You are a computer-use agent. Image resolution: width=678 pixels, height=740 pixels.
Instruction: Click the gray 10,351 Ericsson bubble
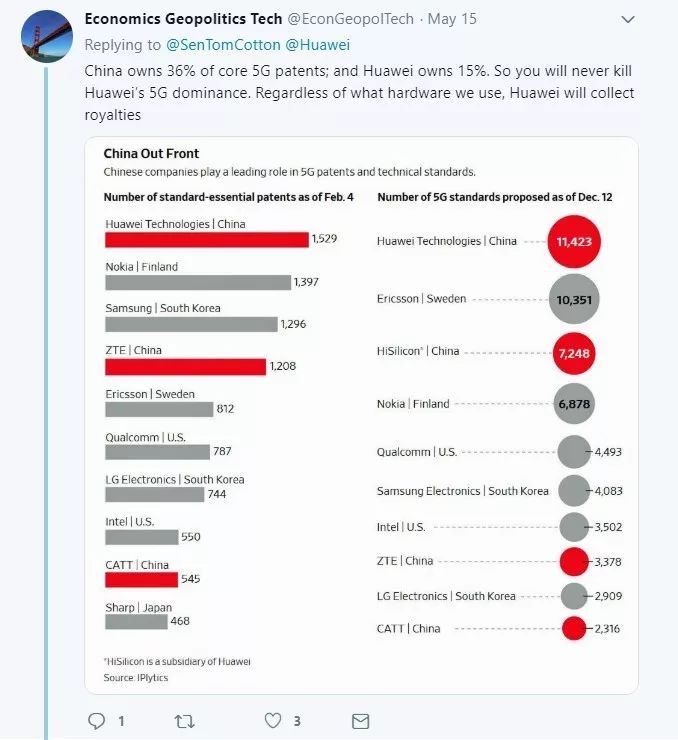tap(574, 298)
